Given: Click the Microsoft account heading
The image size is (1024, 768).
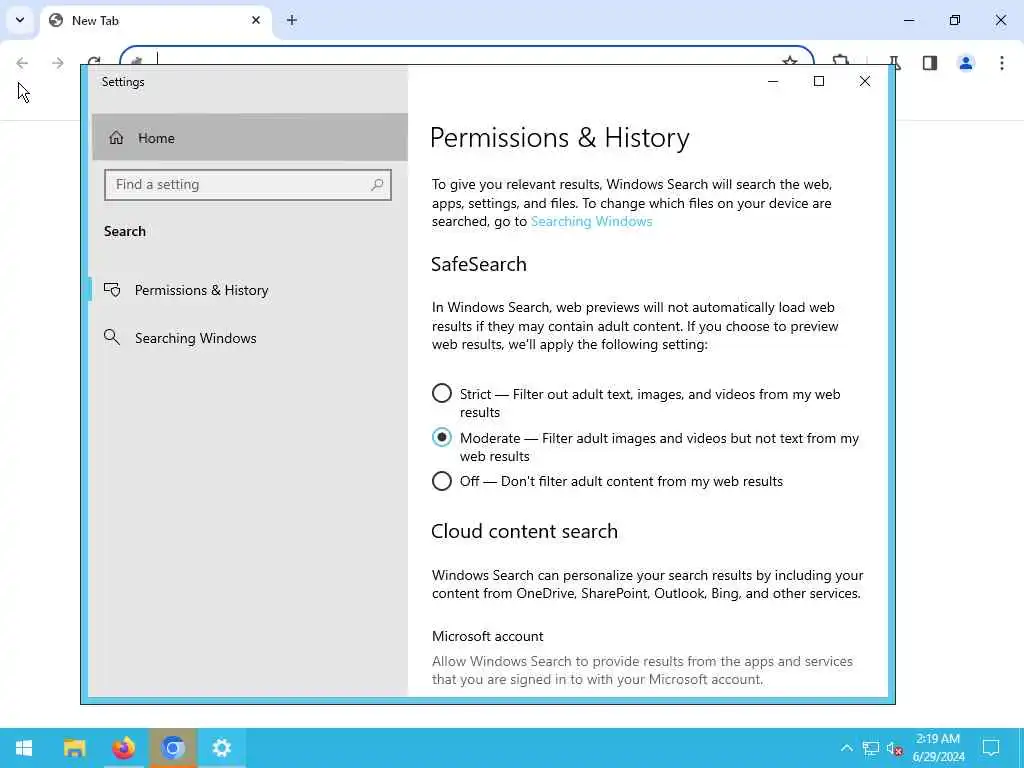Looking at the screenshot, I should tap(487, 636).
